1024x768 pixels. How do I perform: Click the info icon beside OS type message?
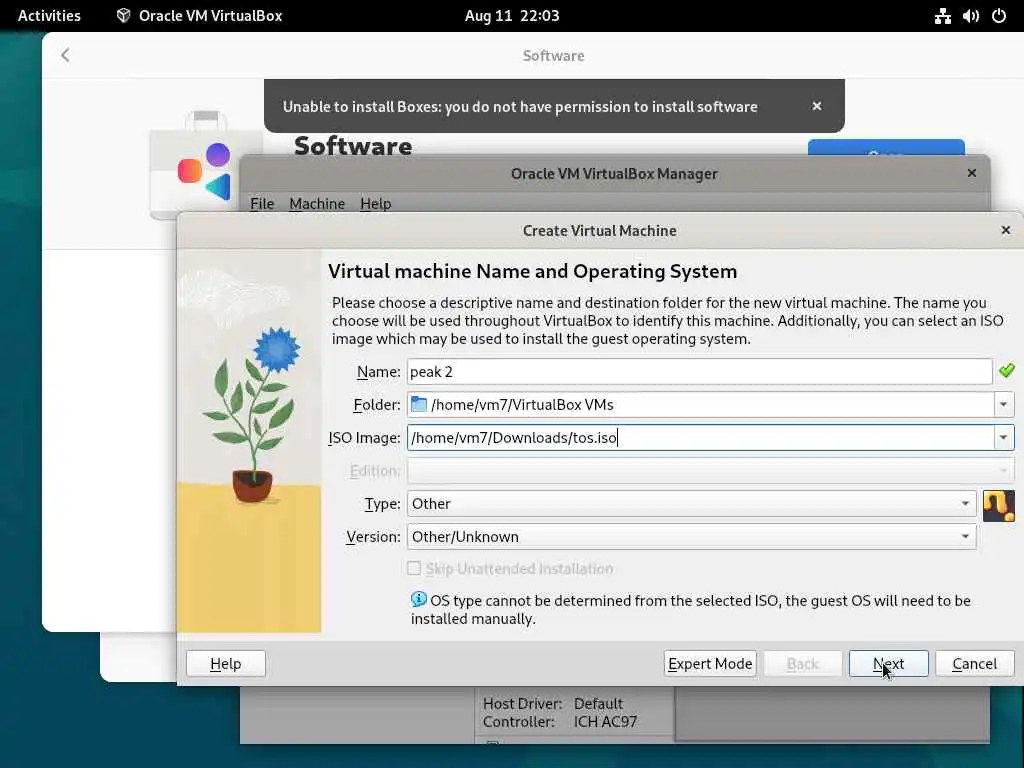419,599
